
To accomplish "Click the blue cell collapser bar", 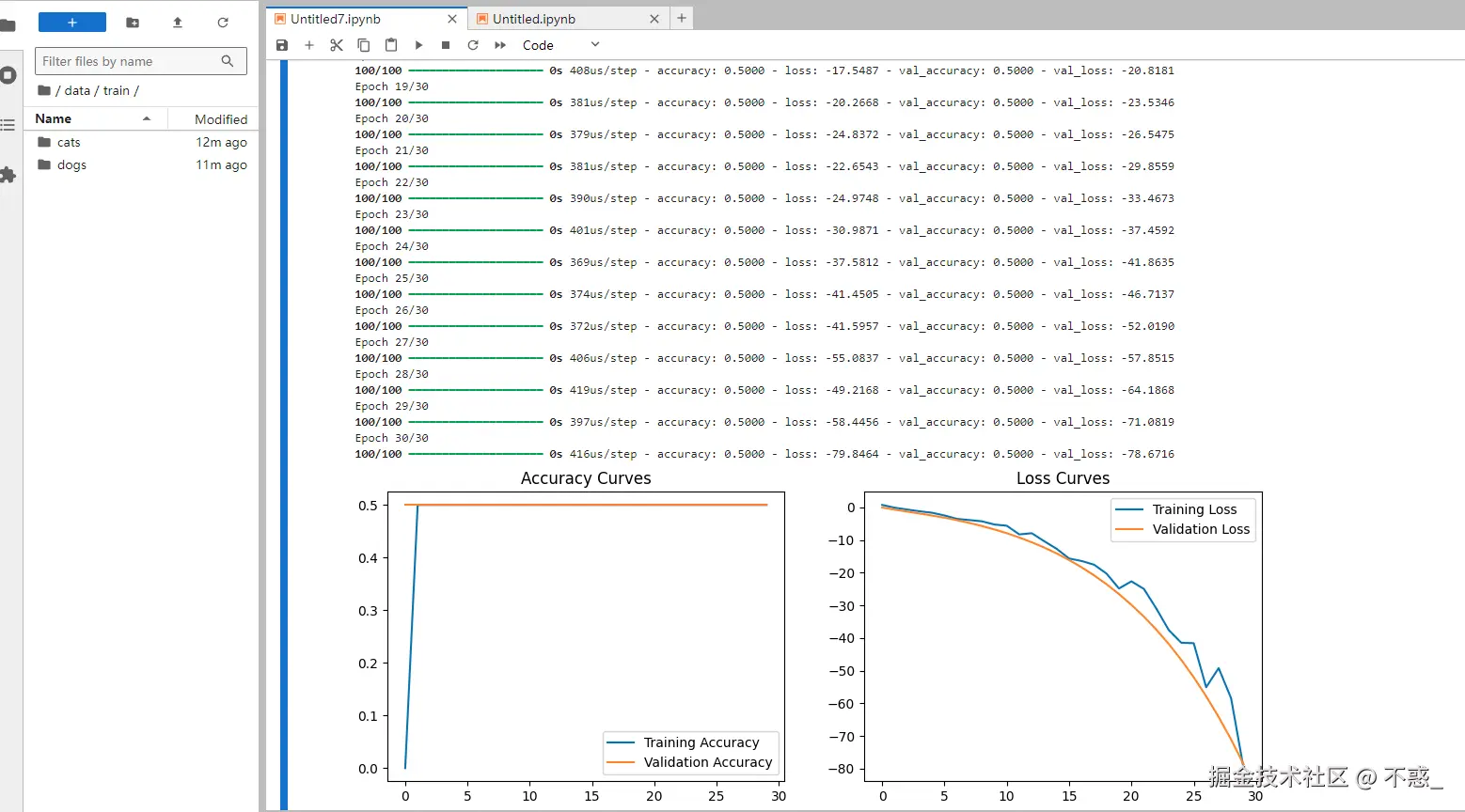I will coord(284,434).
